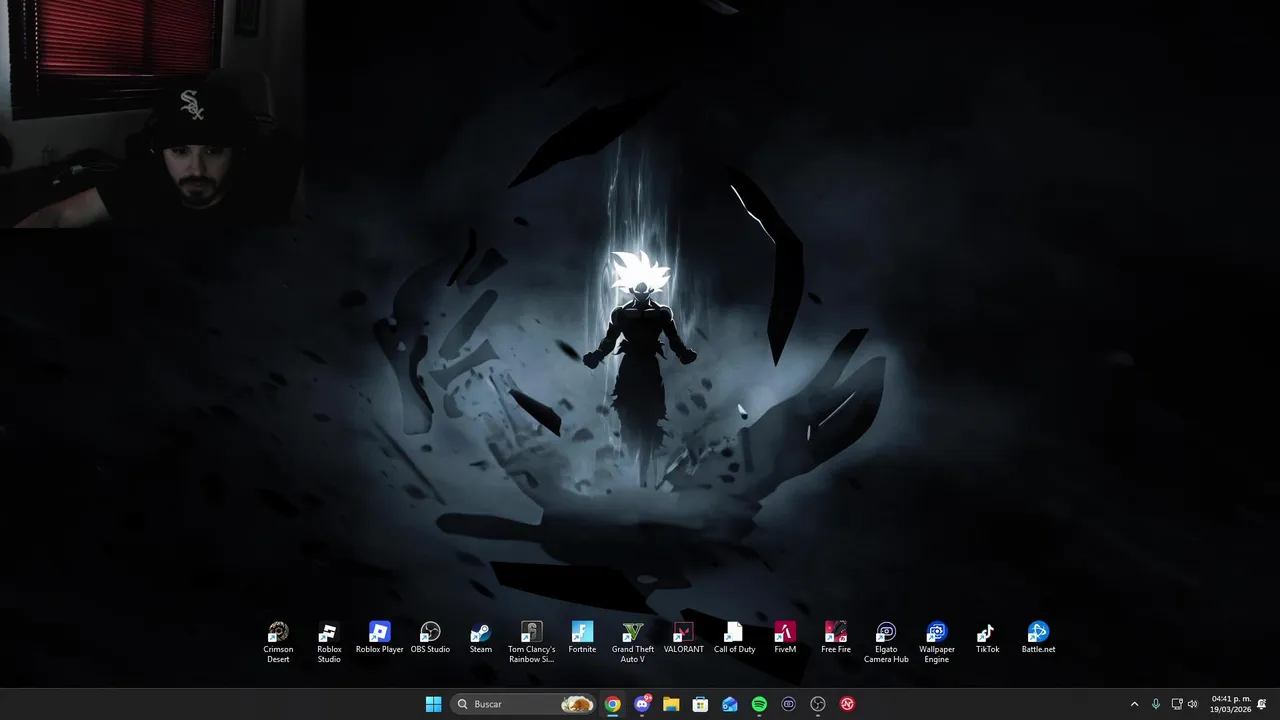Select the Wallpaper Engine desktop icon
The height and width of the screenshot is (720, 1280).
[937, 641]
